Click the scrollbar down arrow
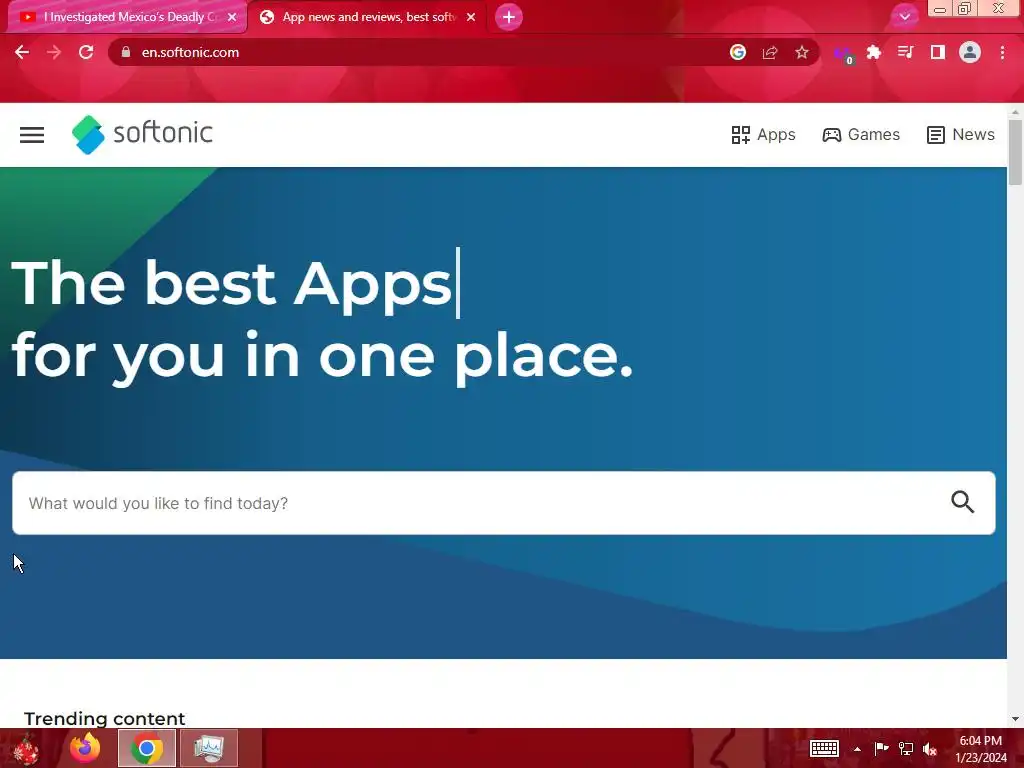The image size is (1024, 768). pyautogui.click(x=1015, y=719)
